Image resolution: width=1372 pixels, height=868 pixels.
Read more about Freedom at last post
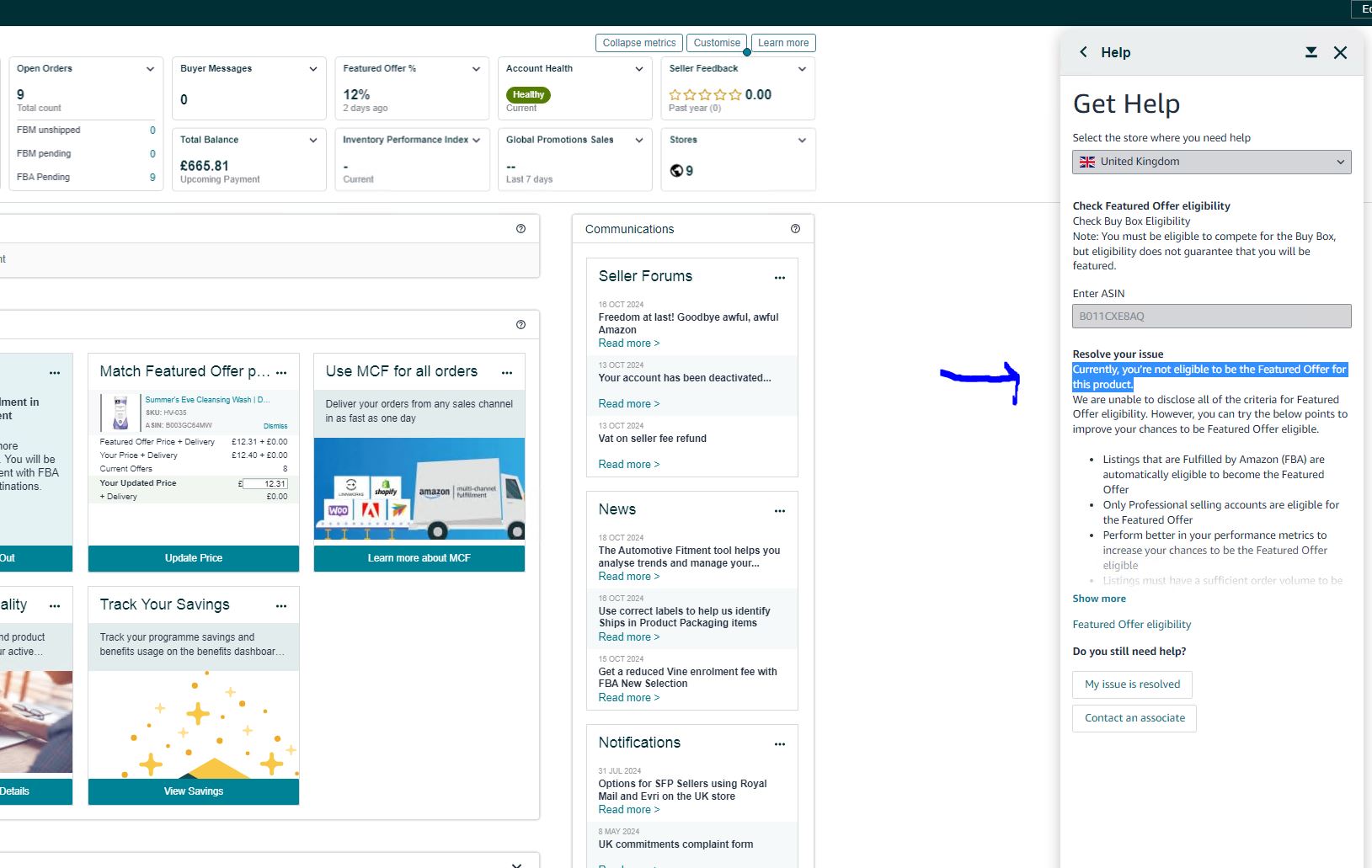click(628, 343)
